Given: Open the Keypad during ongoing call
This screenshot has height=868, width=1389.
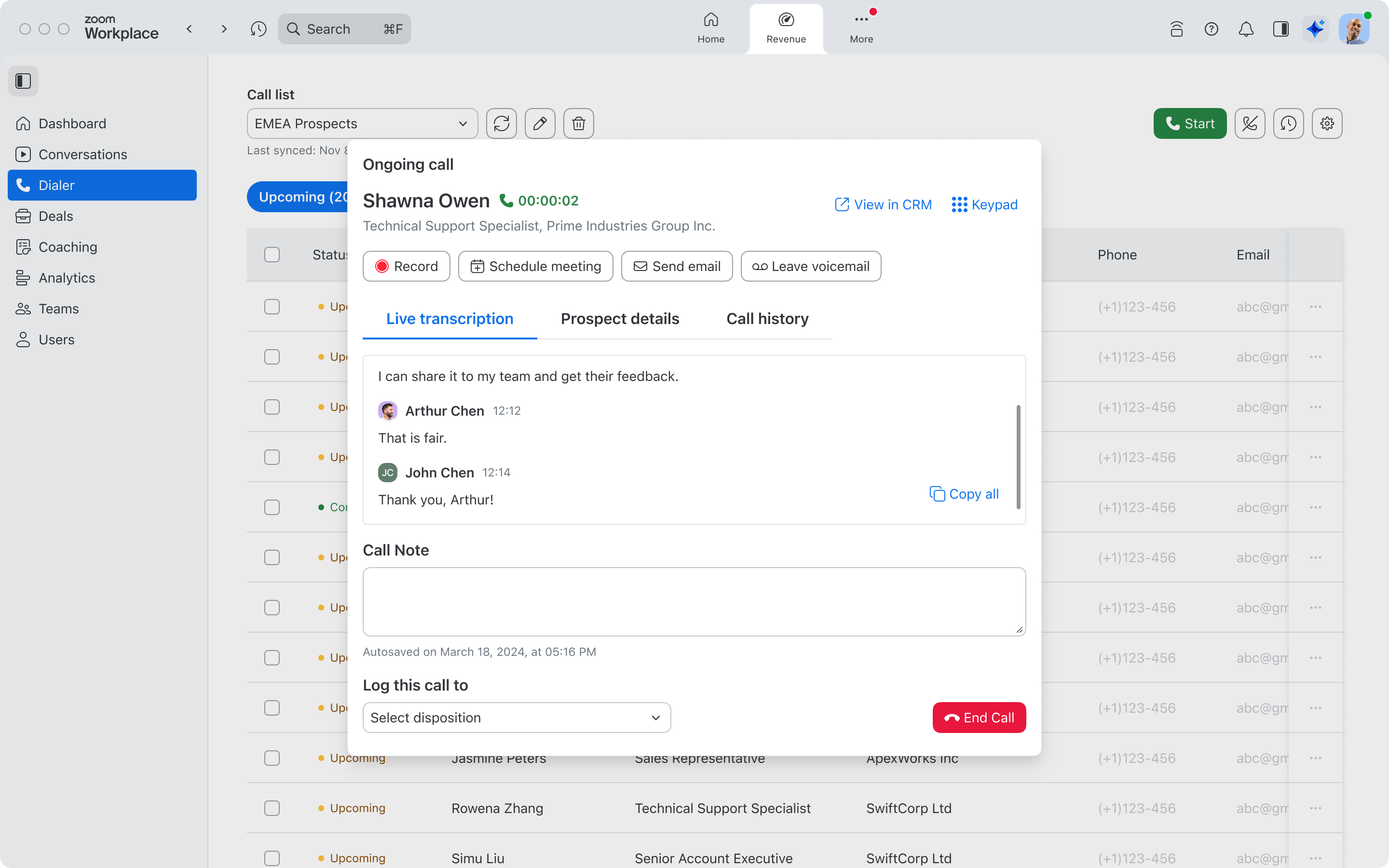Looking at the screenshot, I should tap(984, 204).
